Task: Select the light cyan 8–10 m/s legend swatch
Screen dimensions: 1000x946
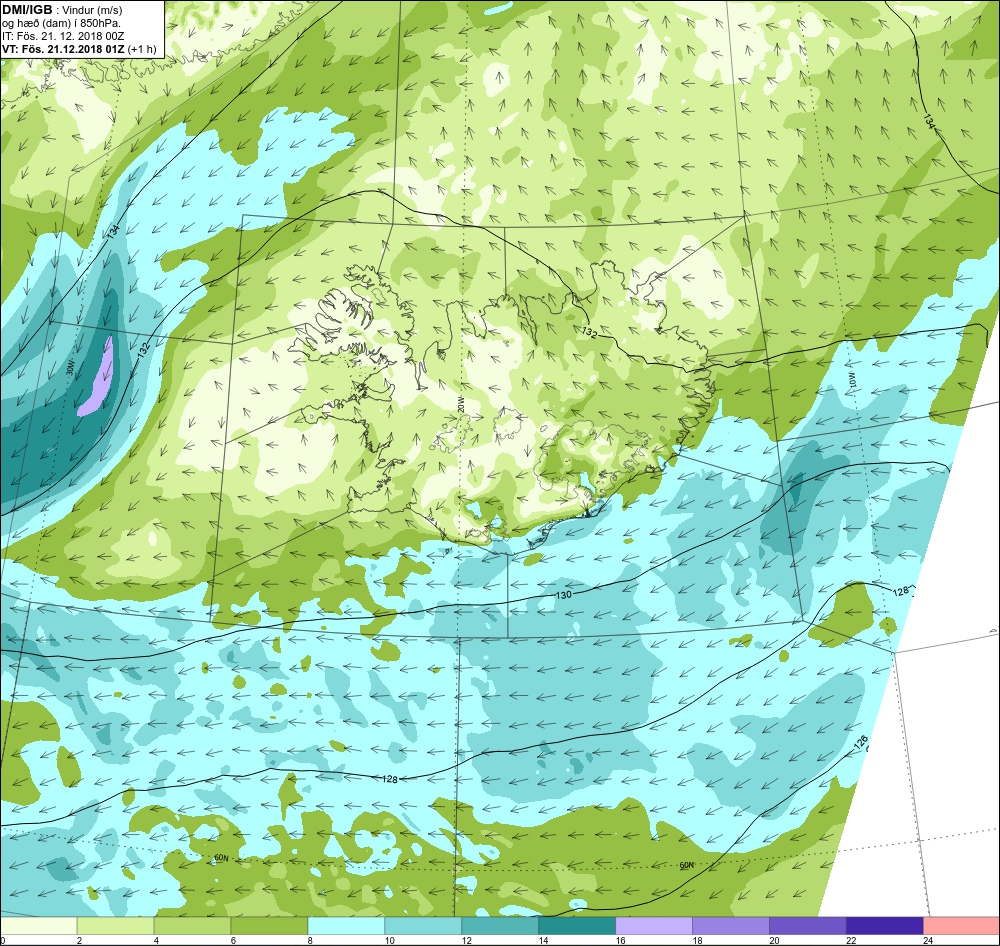Action: tap(346, 925)
